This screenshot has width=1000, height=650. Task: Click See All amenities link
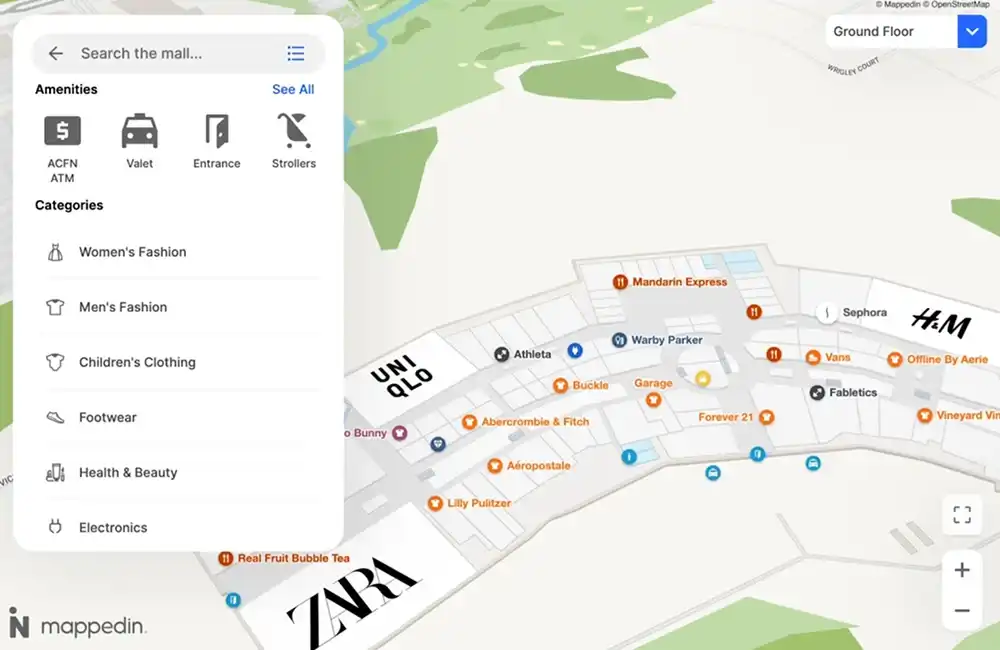293,89
